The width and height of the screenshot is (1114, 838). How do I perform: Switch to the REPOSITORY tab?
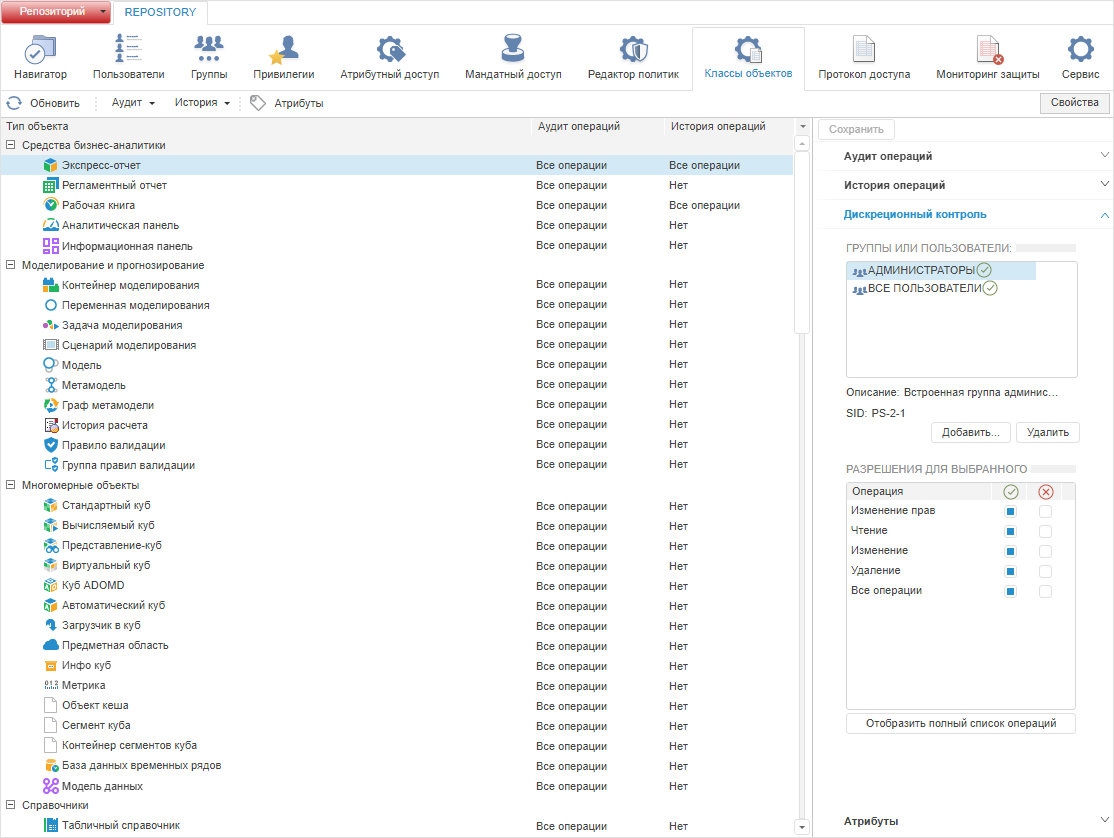pyautogui.click(x=160, y=12)
